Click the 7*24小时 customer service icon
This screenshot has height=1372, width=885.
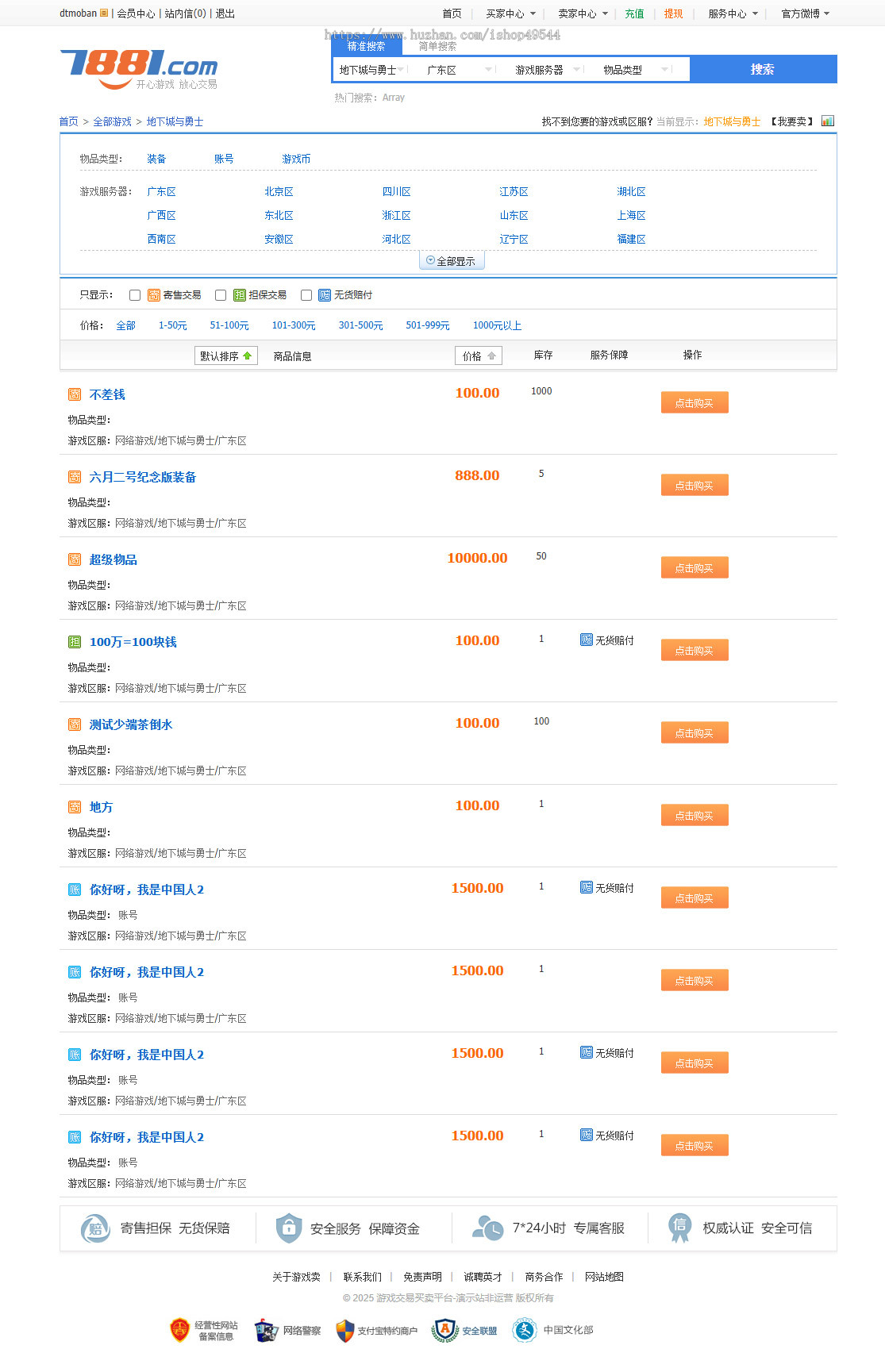pos(487,1228)
